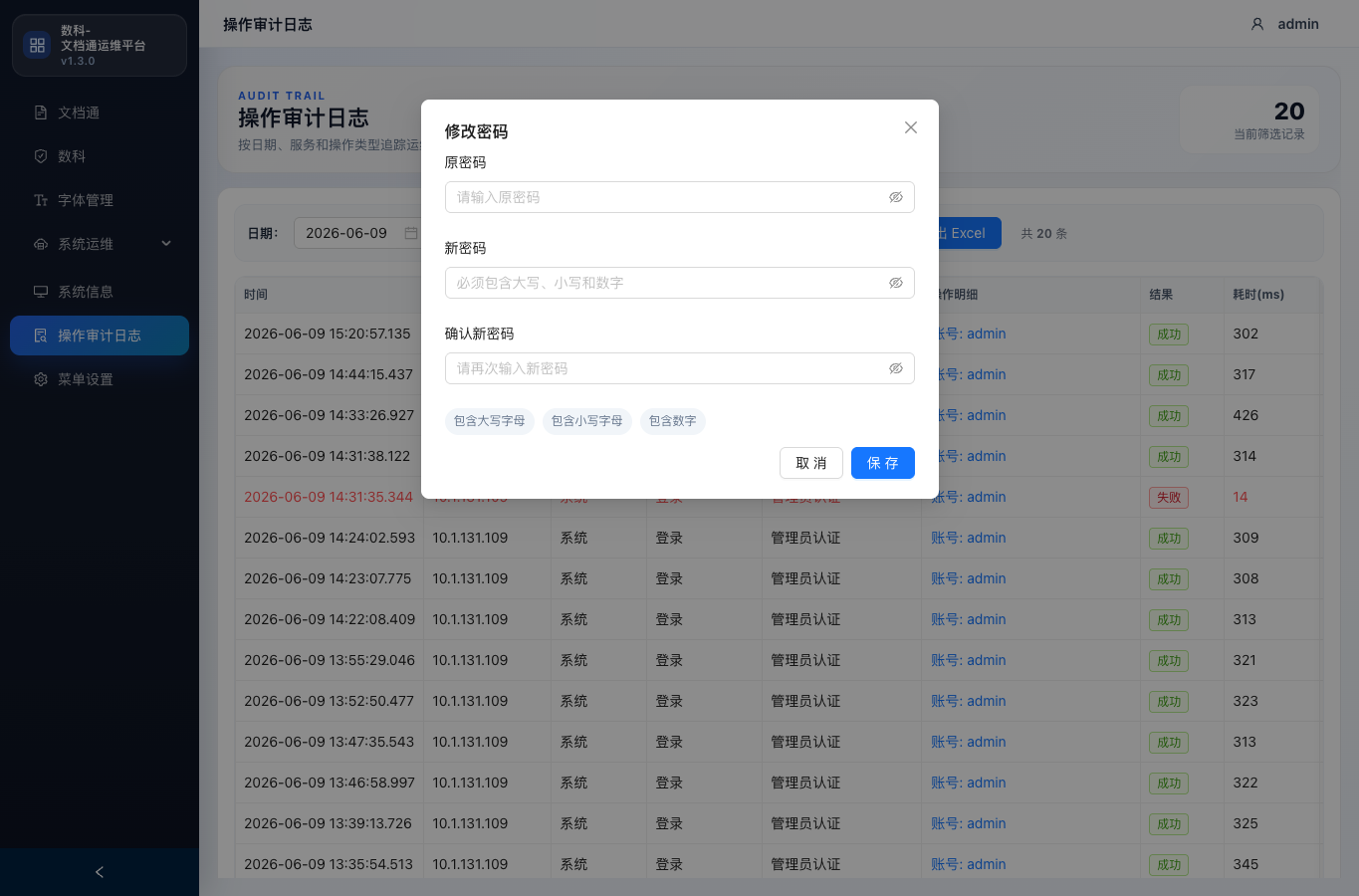Click the 取消 button
The height and width of the screenshot is (896, 1359).
pos(811,463)
